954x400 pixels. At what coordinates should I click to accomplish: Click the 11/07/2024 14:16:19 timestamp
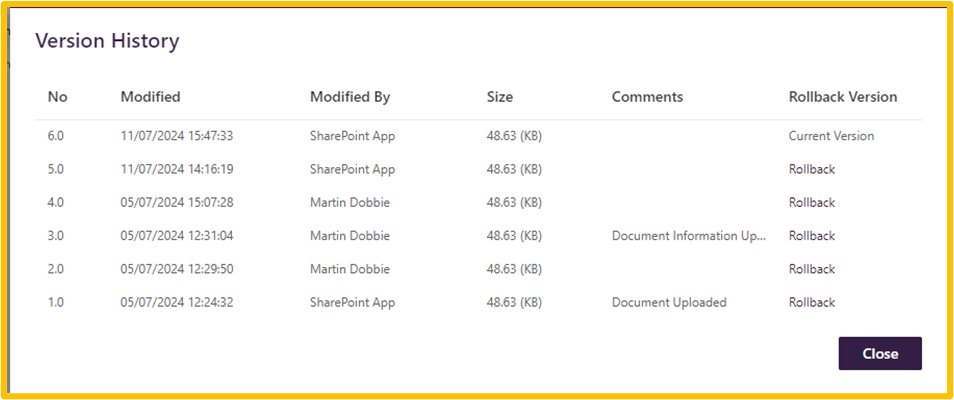[x=176, y=169]
